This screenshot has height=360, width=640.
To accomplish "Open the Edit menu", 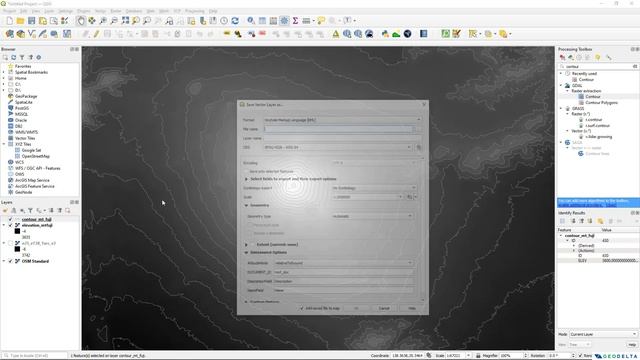I will tap(24, 11).
